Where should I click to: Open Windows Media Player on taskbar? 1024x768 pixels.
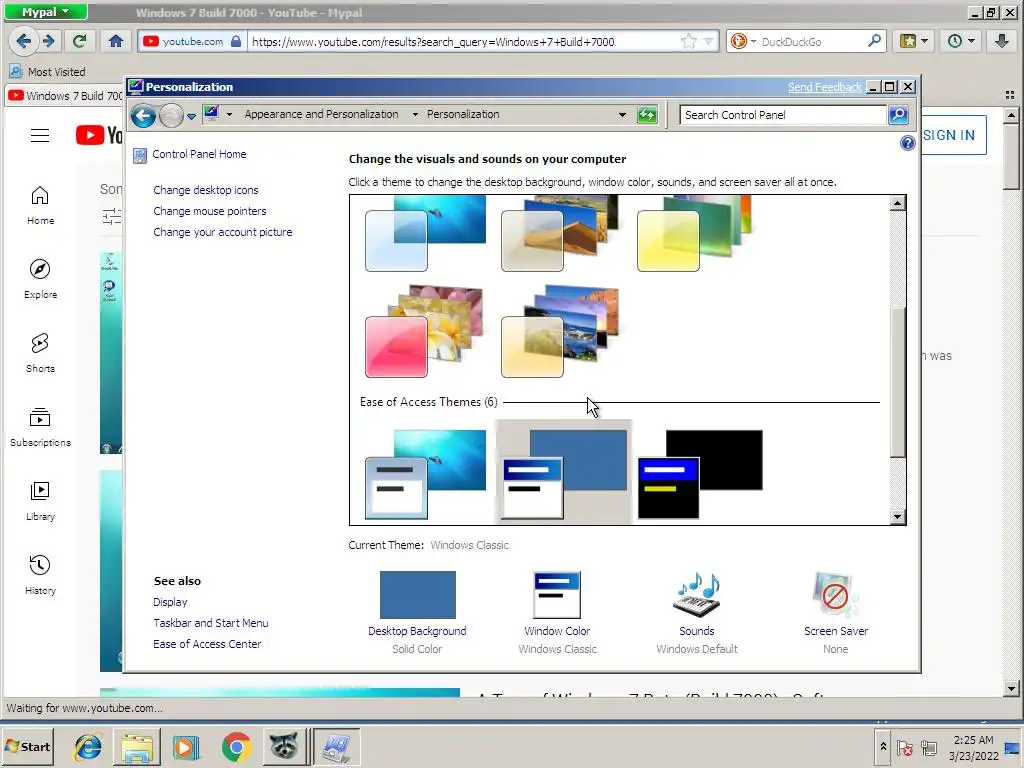pos(186,746)
